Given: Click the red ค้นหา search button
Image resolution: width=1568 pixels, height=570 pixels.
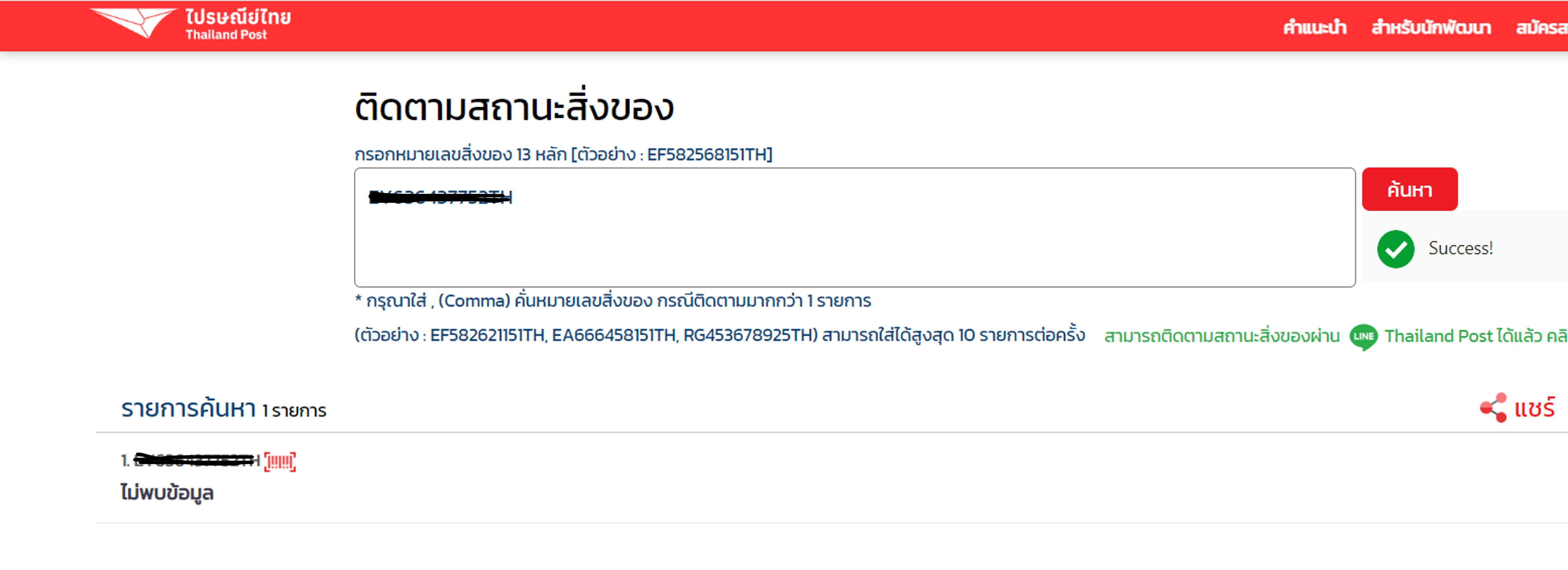Looking at the screenshot, I should pos(1410,190).
